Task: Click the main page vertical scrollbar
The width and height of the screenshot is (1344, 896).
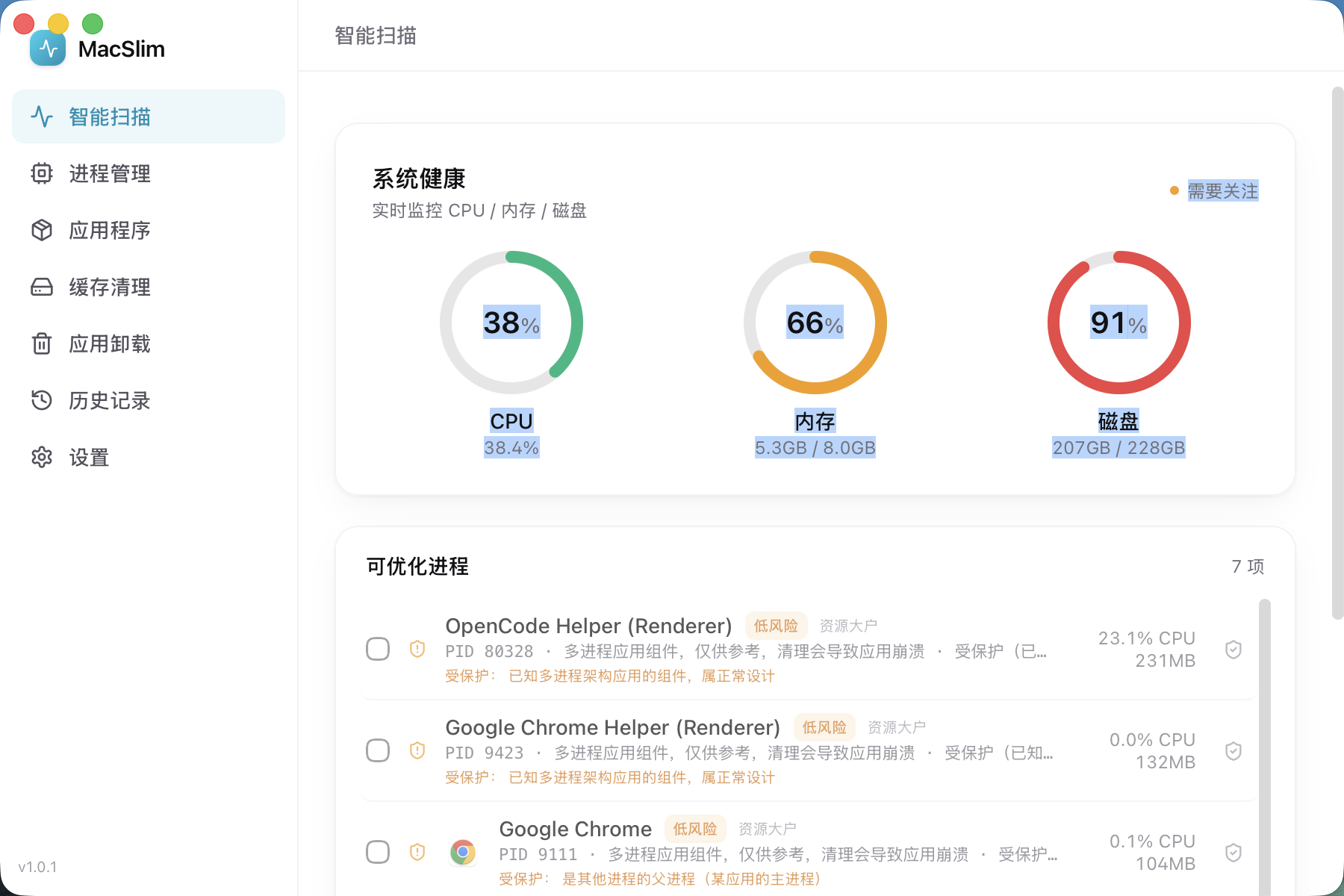Action: (1337, 353)
